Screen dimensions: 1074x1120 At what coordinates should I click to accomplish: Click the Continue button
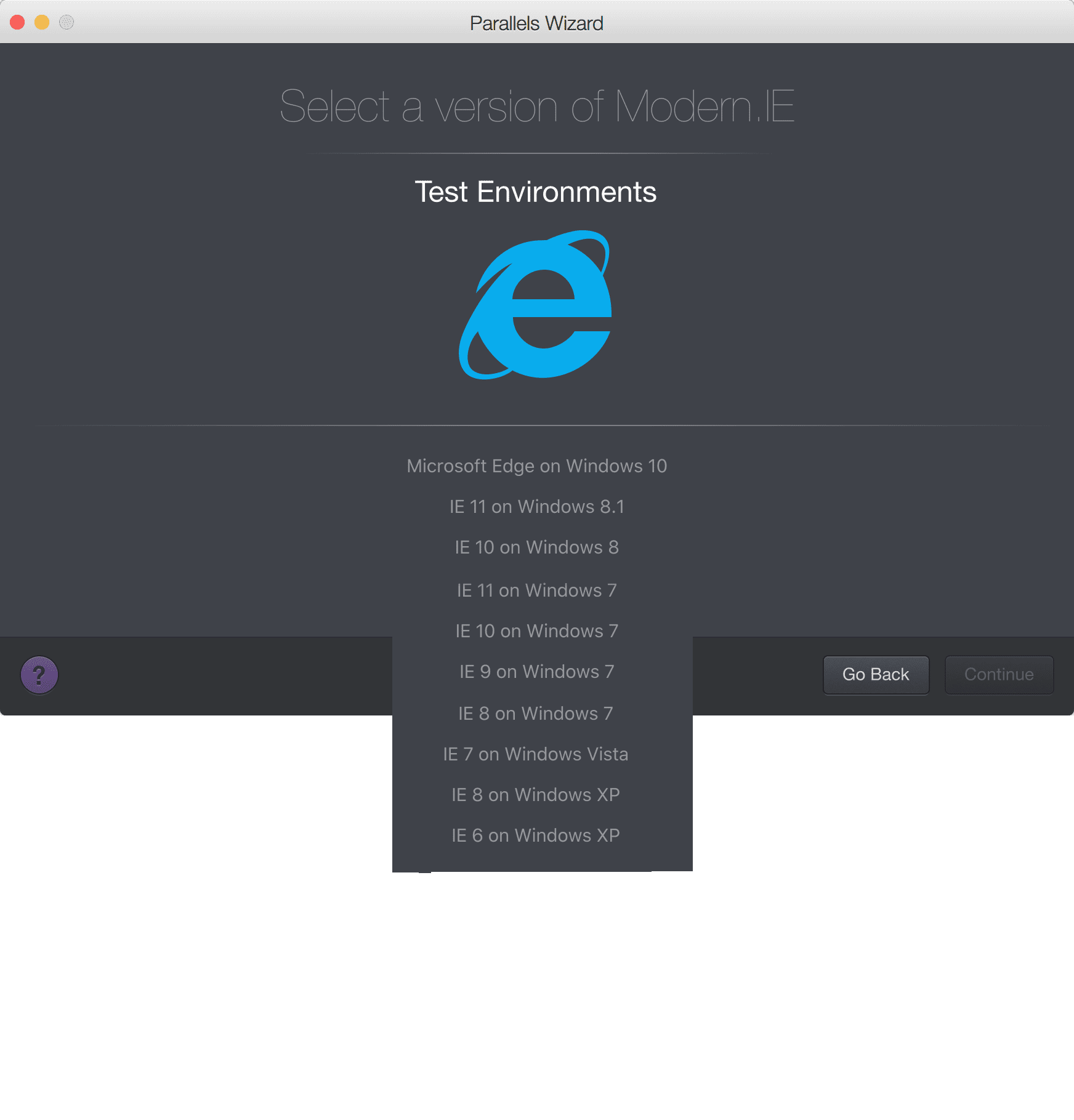999,675
